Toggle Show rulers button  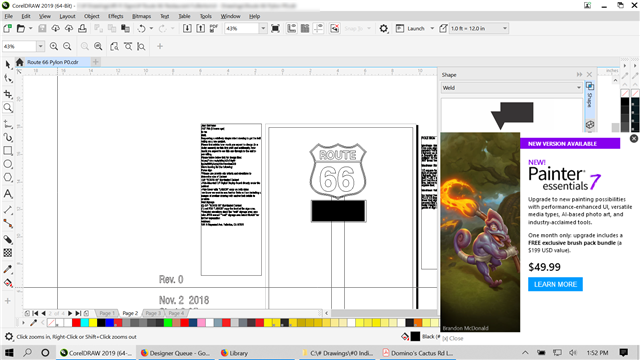click(x=291, y=29)
